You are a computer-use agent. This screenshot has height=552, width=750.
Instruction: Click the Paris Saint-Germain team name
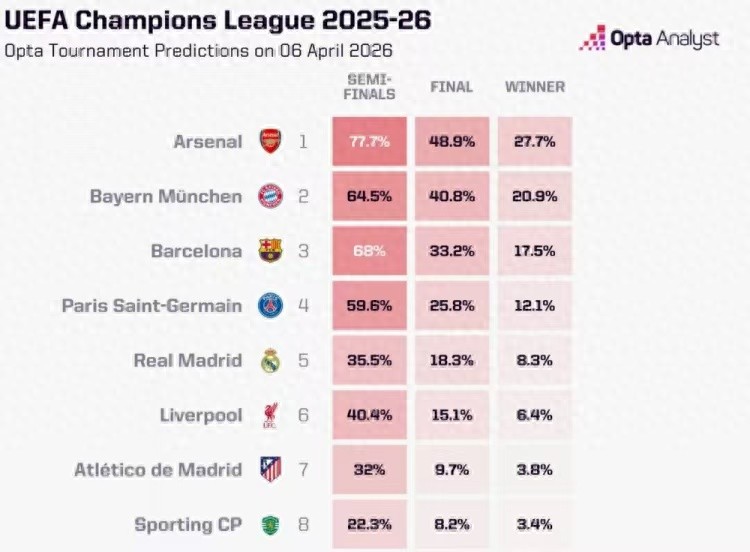[x=152, y=305]
